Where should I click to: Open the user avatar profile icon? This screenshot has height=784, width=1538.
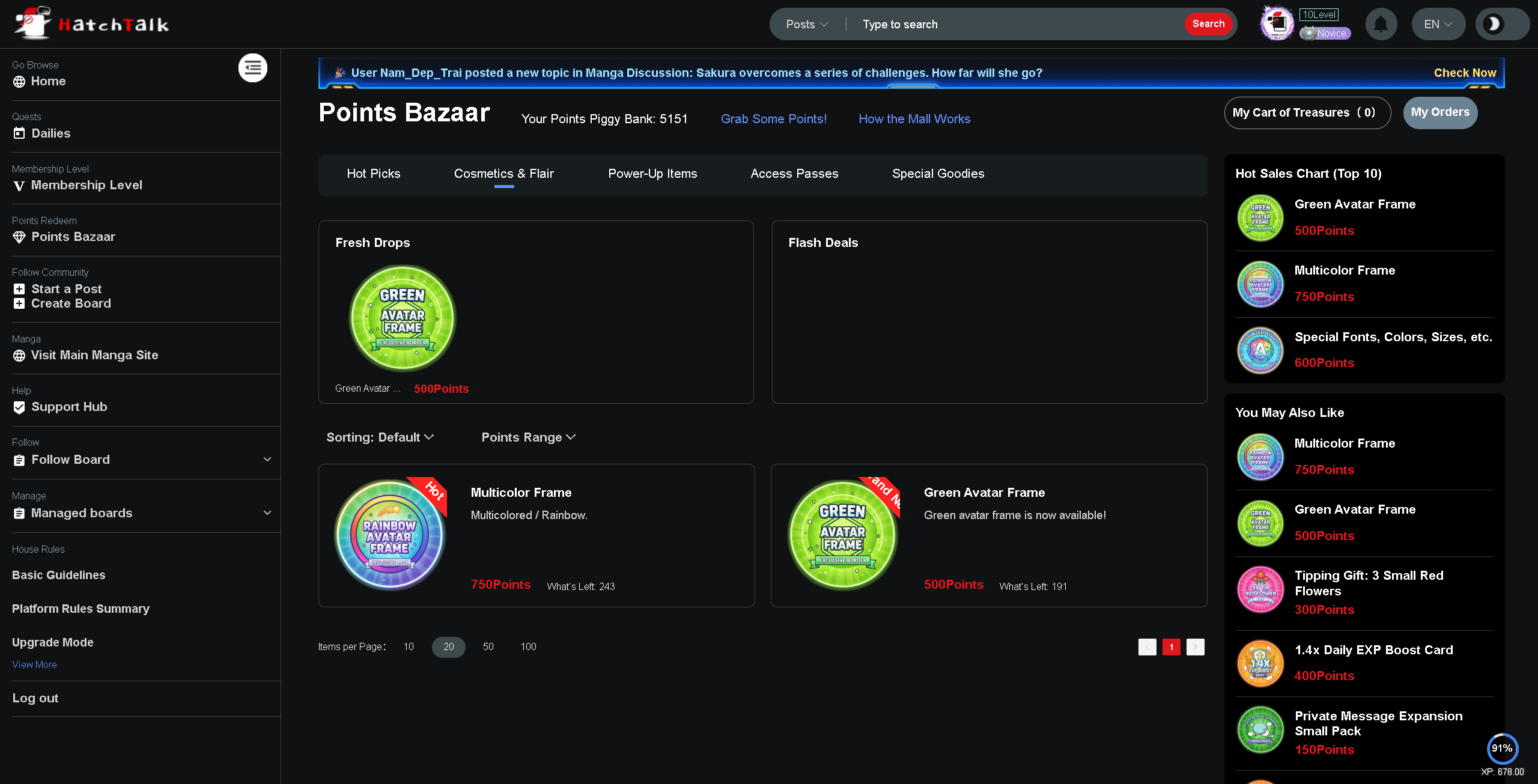[x=1277, y=23]
